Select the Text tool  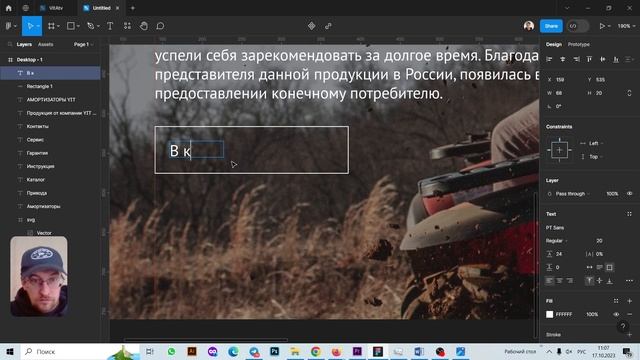coord(110,26)
